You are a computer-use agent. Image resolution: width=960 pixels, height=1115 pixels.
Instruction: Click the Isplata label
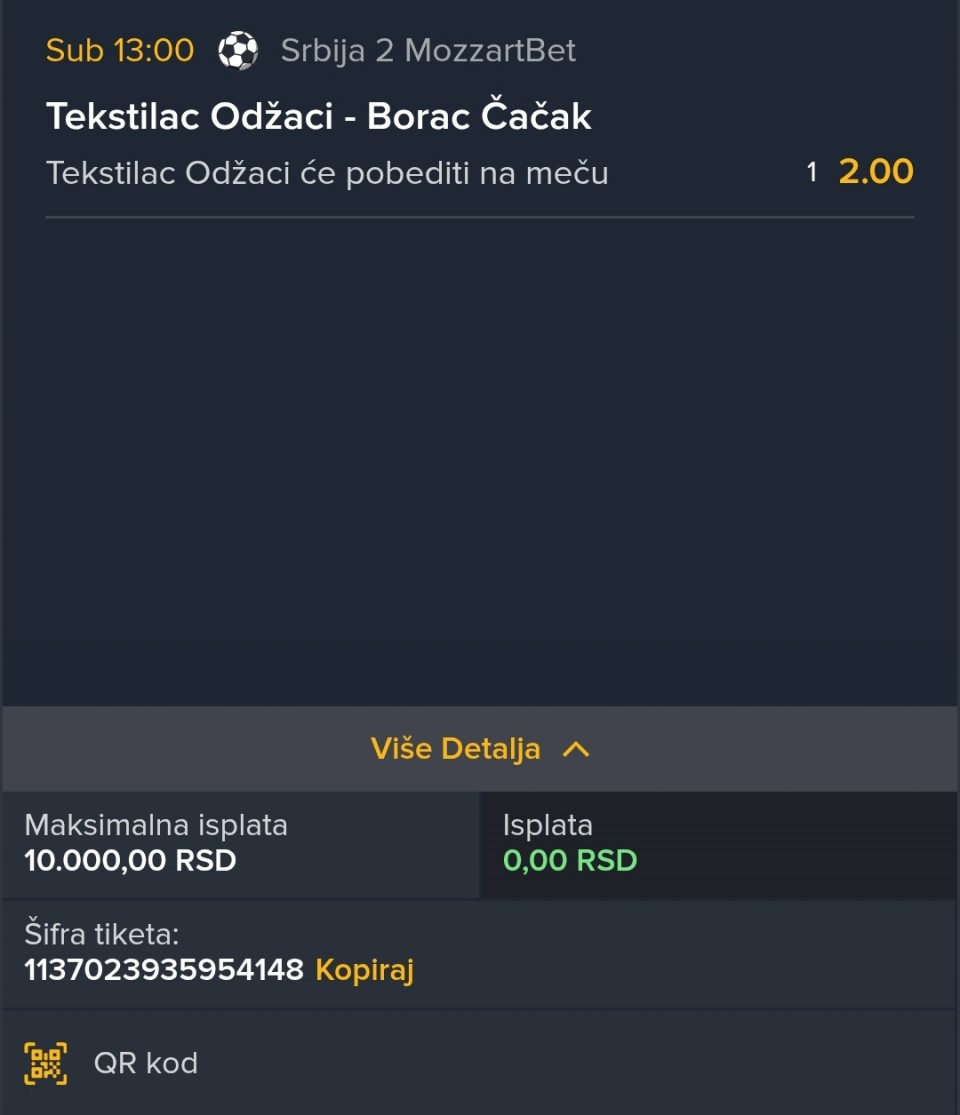coord(548,825)
